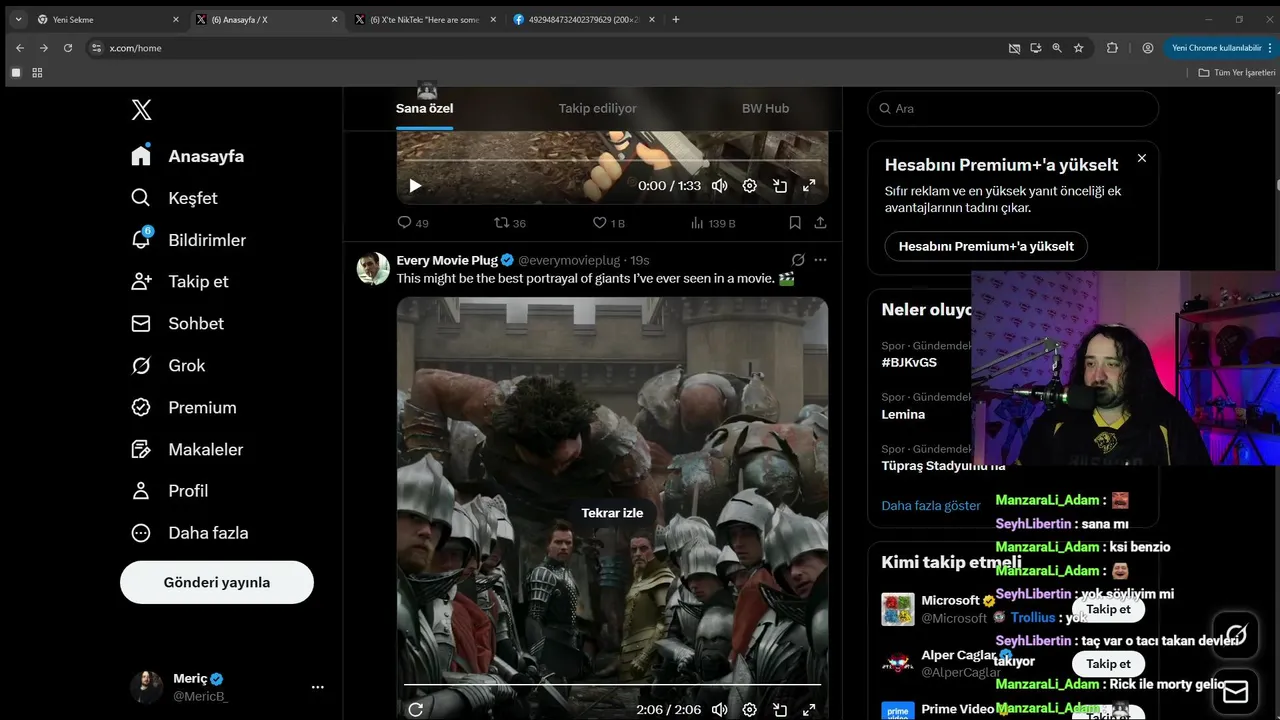Switch to X'te NikTek browser tab
Screen dimensions: 1280x720
tap(425, 19)
